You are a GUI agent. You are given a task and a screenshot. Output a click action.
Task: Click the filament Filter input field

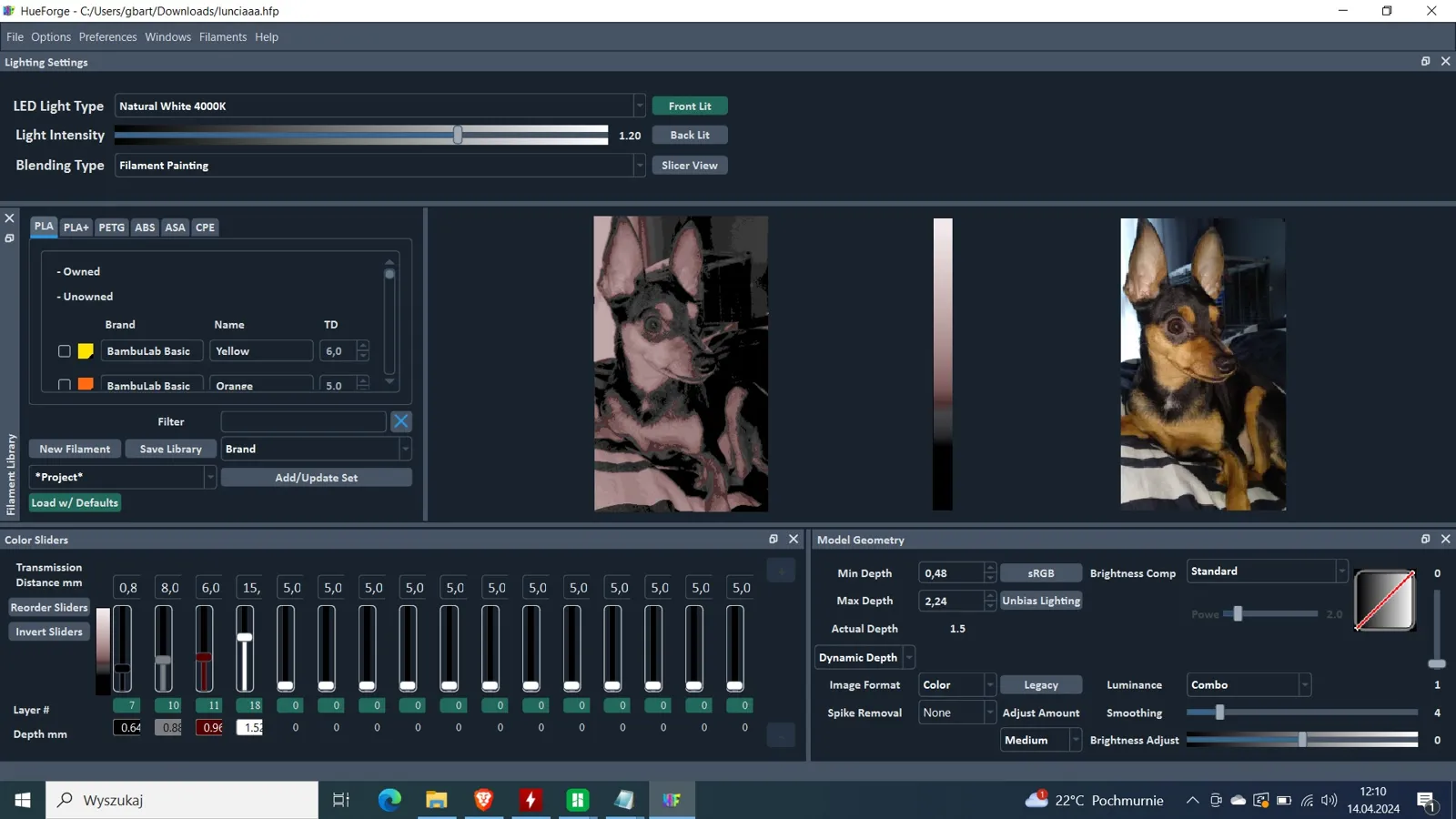[x=303, y=421]
